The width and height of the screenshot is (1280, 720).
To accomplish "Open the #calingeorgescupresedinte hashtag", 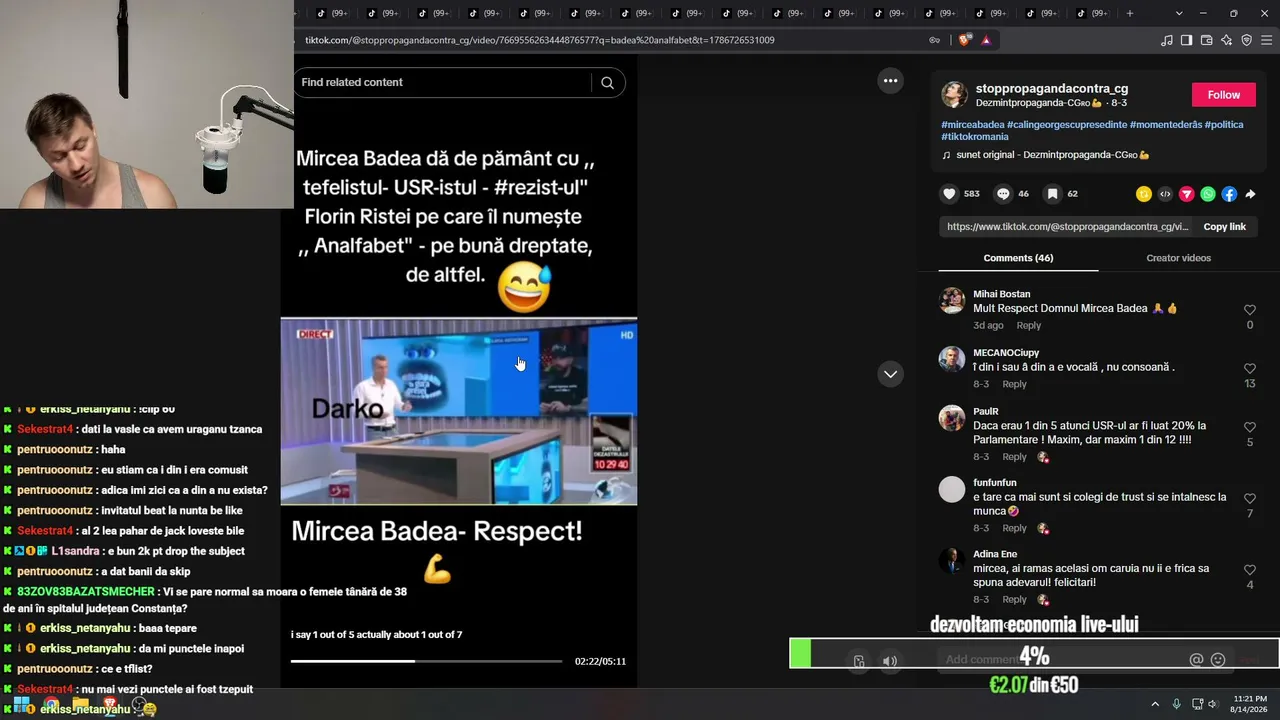I will pos(1067,125).
